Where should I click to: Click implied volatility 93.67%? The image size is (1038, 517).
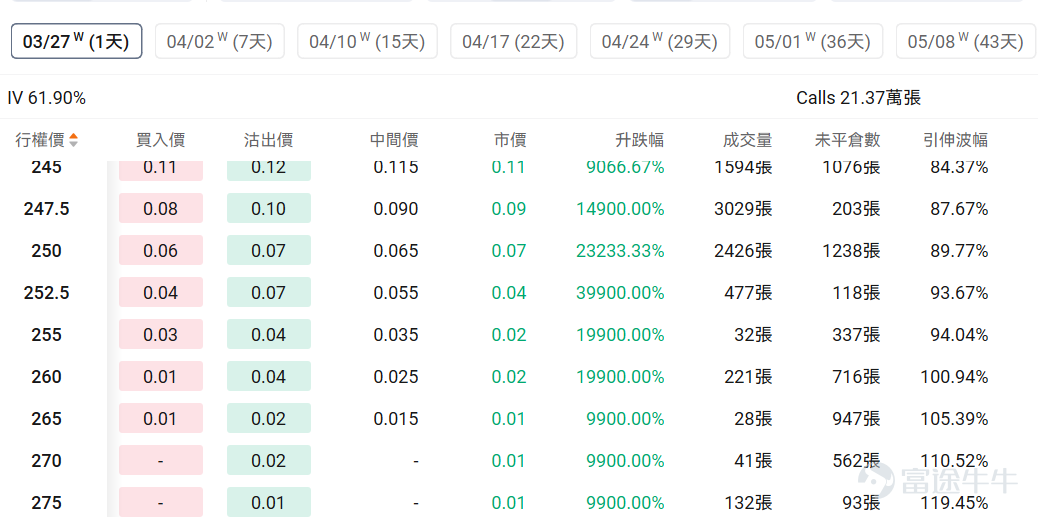tap(959, 293)
